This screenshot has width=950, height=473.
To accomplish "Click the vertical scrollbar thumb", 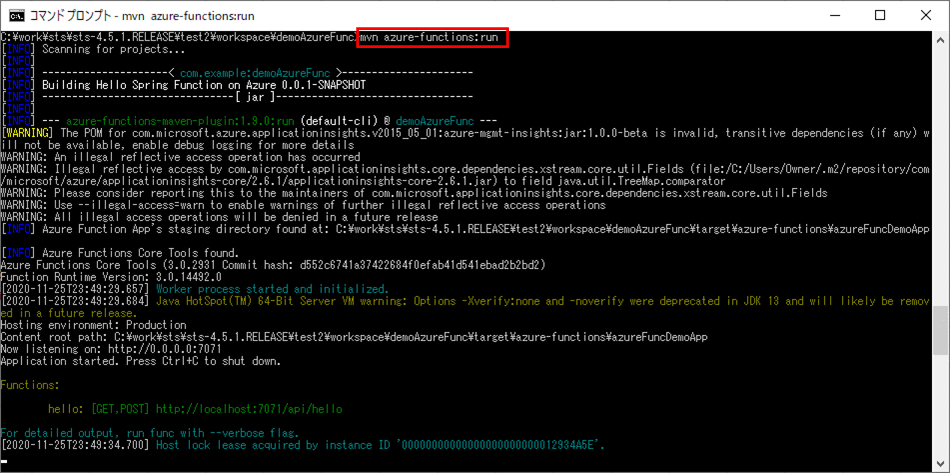I will click(x=941, y=330).
